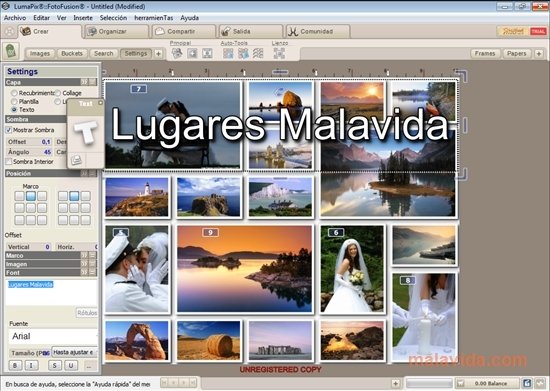Expand the Font section chevron
The height and width of the screenshot is (391, 550).
tap(84, 272)
